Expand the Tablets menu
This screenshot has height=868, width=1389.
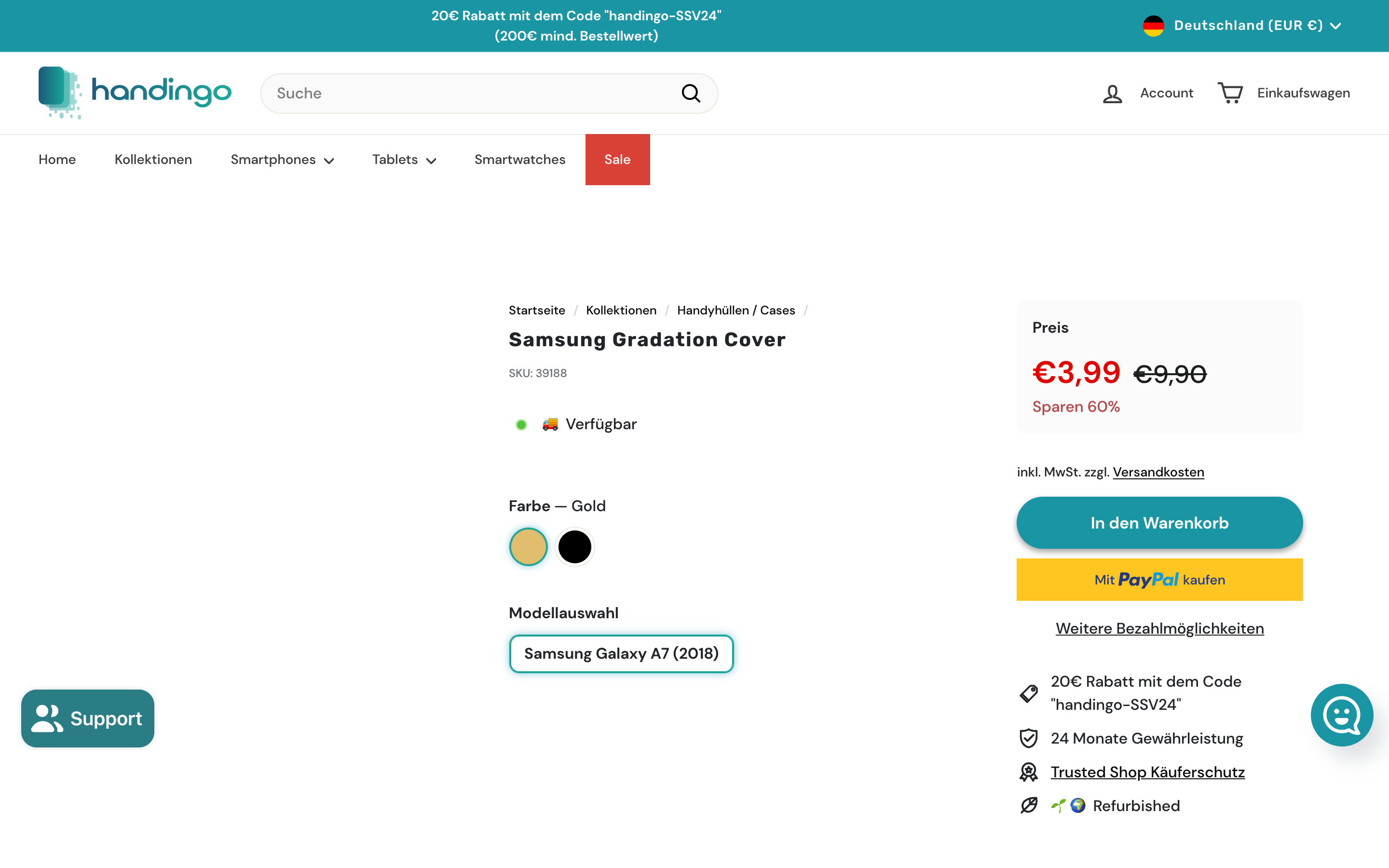404,160
